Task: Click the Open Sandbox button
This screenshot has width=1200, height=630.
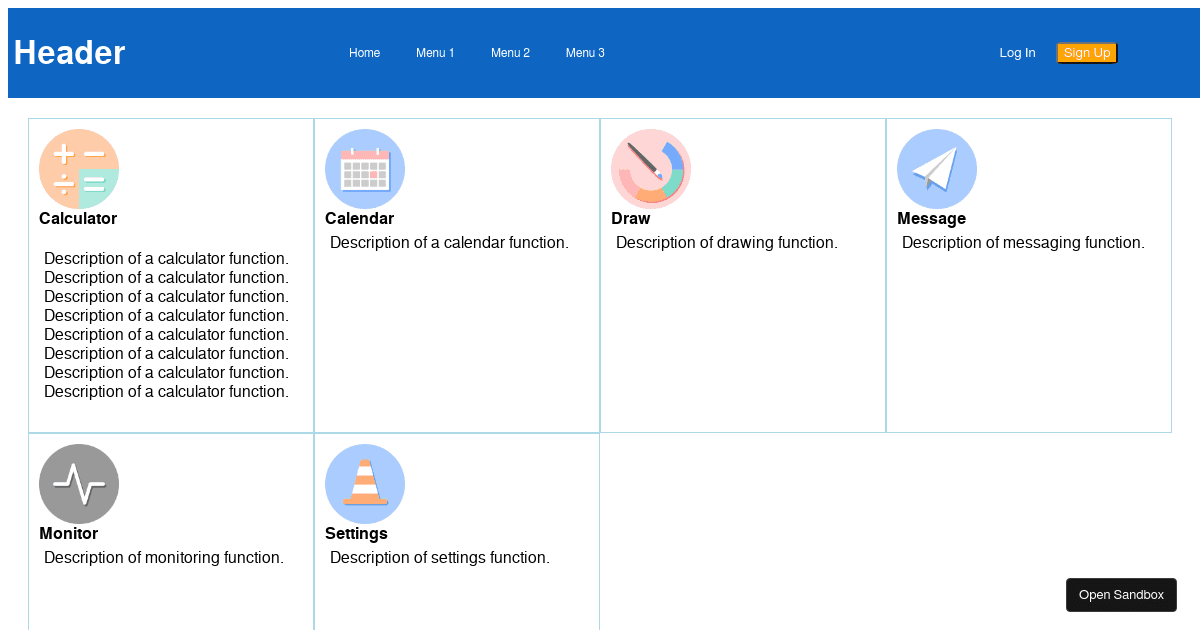Action: coord(1121,595)
